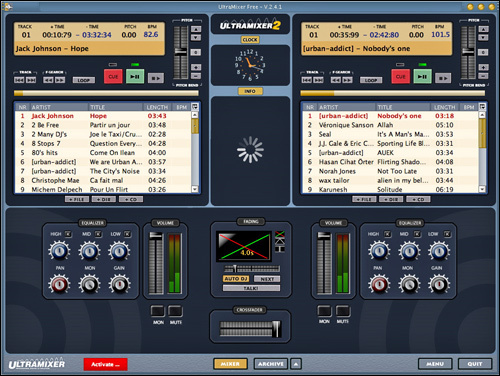Viewport: 500px width, 376px height.
Task: Expand the arrow next to ARCHIVE
Action: [x=296, y=364]
